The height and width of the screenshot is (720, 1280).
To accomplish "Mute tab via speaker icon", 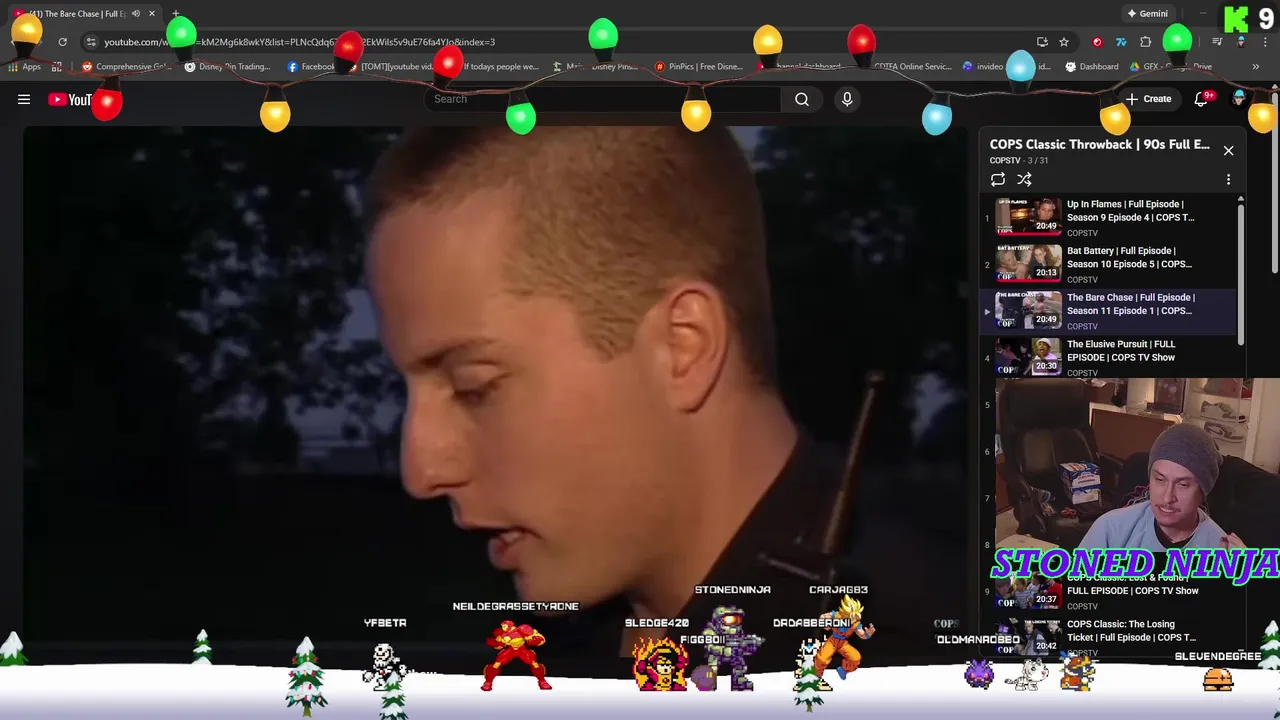I will [x=136, y=14].
